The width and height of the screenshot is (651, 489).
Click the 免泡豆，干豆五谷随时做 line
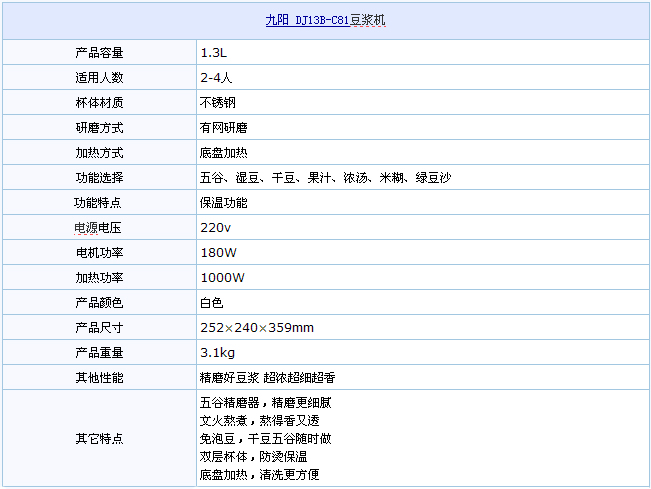click(x=266, y=438)
